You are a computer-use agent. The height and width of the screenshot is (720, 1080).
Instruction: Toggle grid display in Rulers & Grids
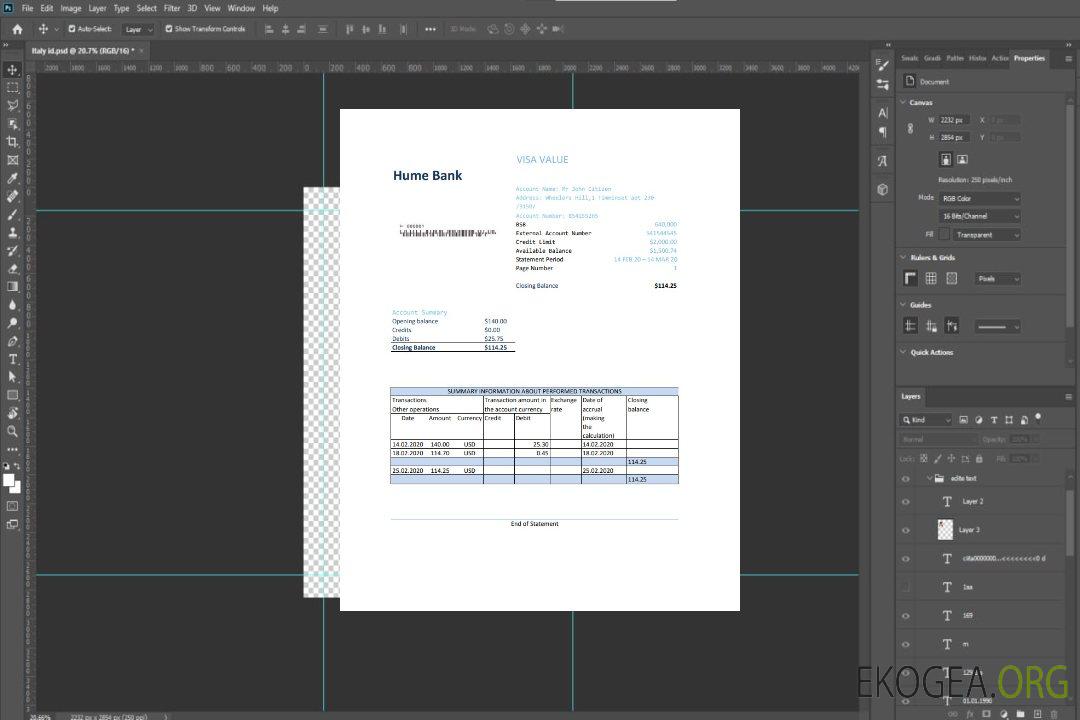(931, 278)
